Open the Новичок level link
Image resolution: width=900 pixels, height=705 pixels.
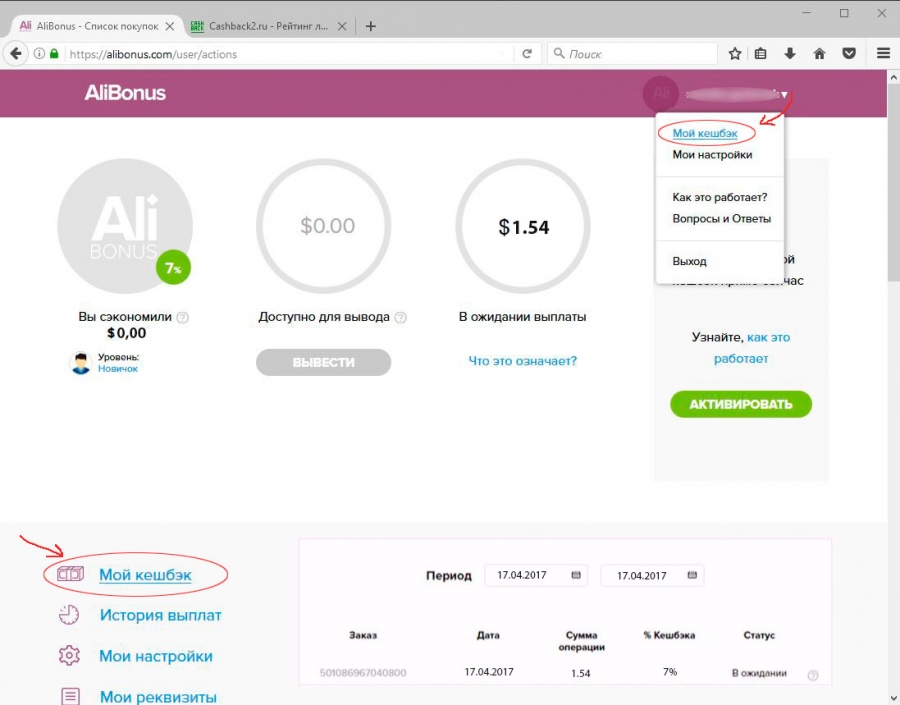(x=118, y=369)
